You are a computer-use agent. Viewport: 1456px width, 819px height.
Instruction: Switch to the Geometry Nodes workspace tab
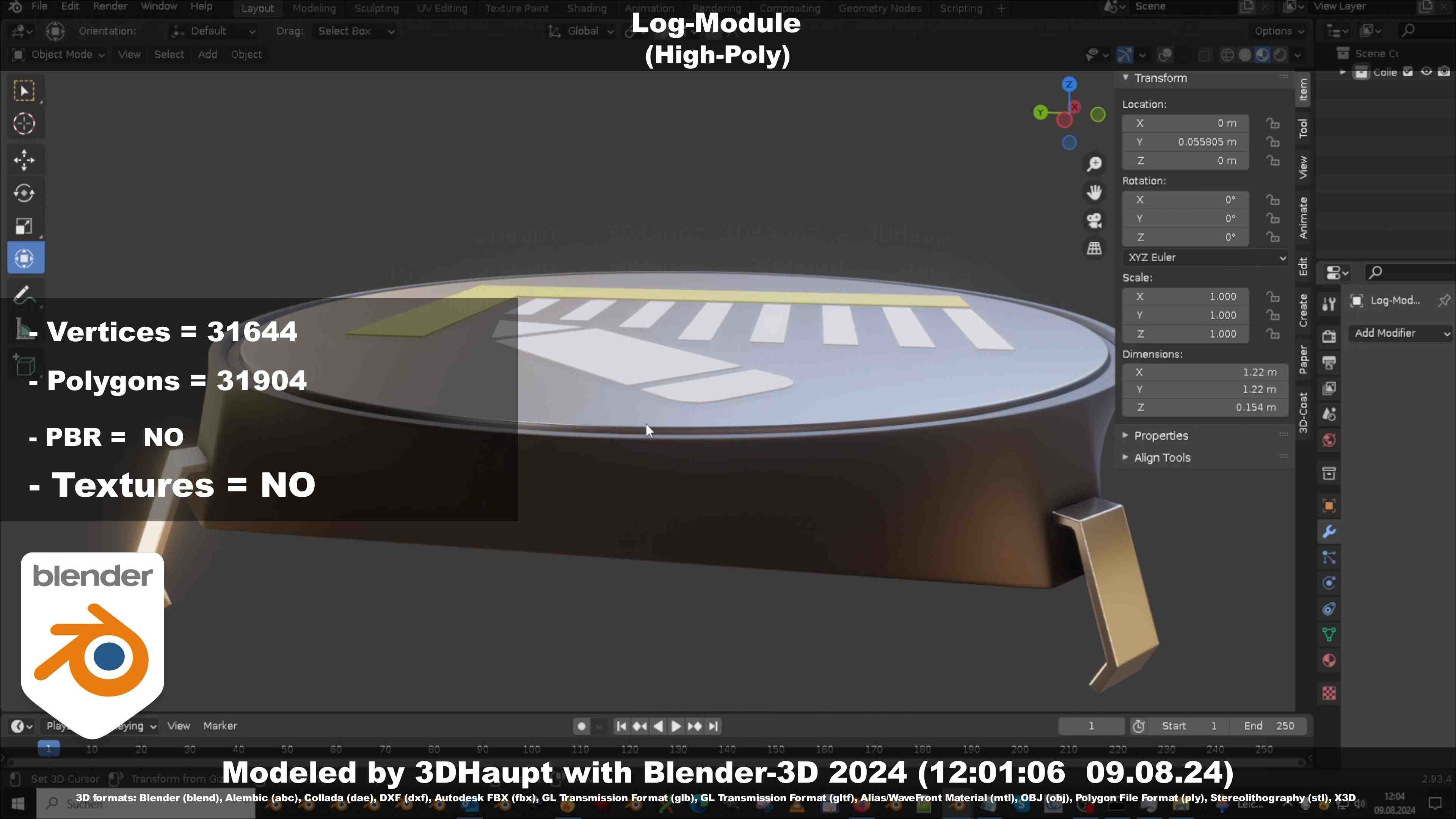[880, 8]
